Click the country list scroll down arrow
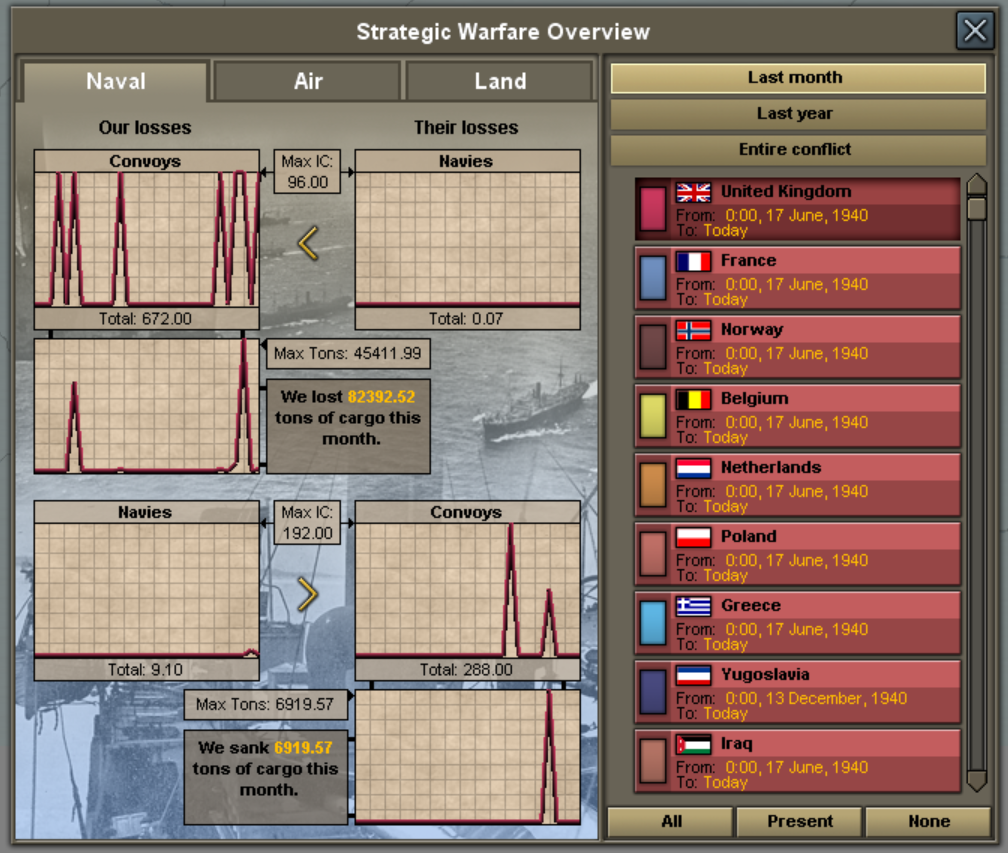Screen dimensions: 1008x853 (976, 780)
